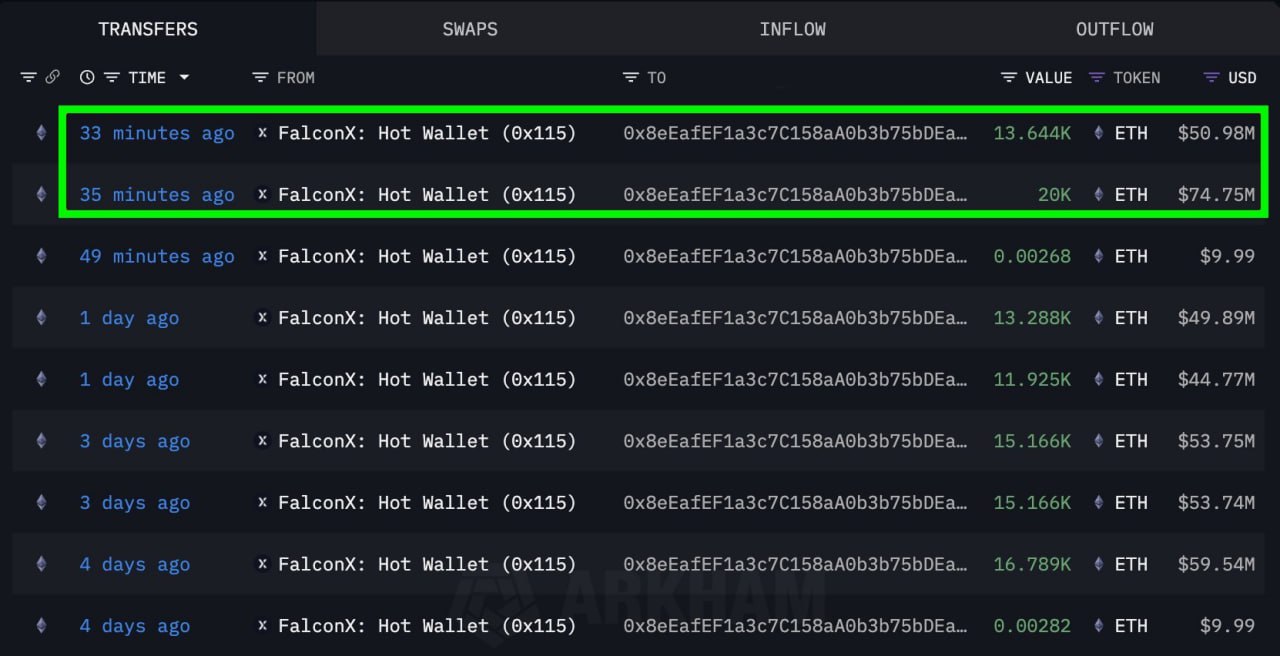Screen dimensions: 1280x656
Task: Click the $59.54M USD amount
Action: pyautogui.click(x=1216, y=564)
